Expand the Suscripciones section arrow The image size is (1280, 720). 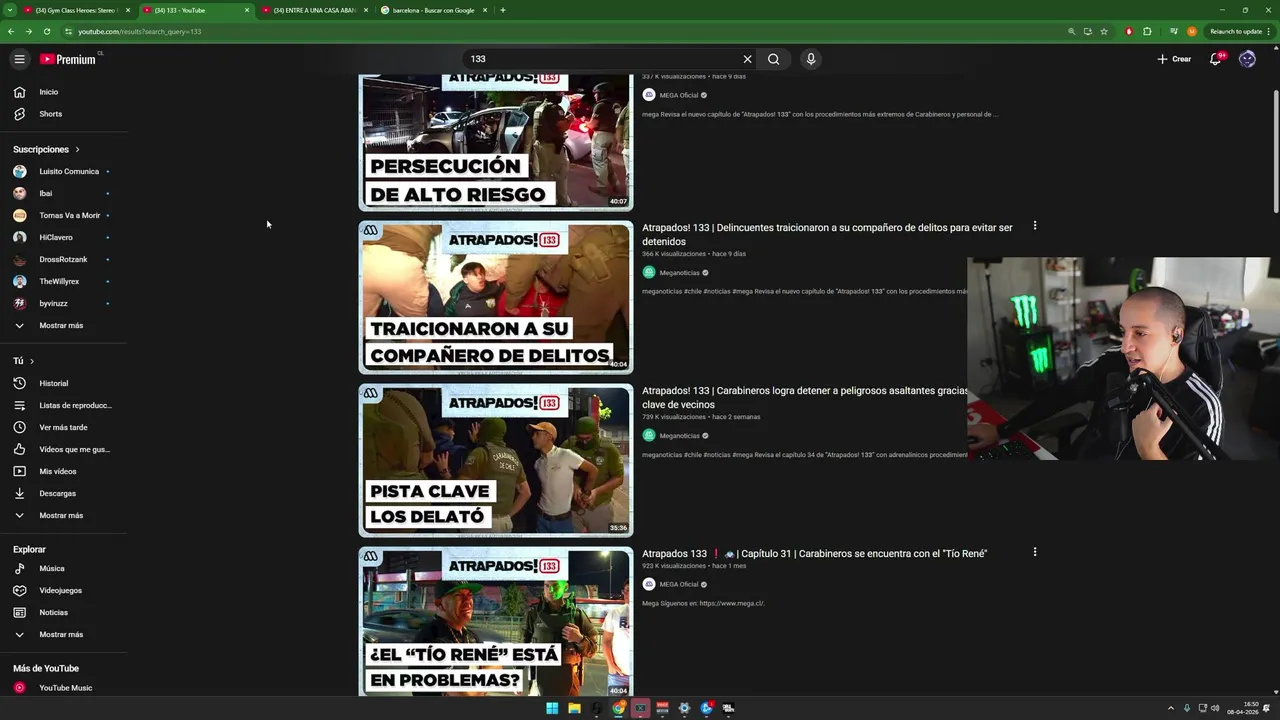77,150
